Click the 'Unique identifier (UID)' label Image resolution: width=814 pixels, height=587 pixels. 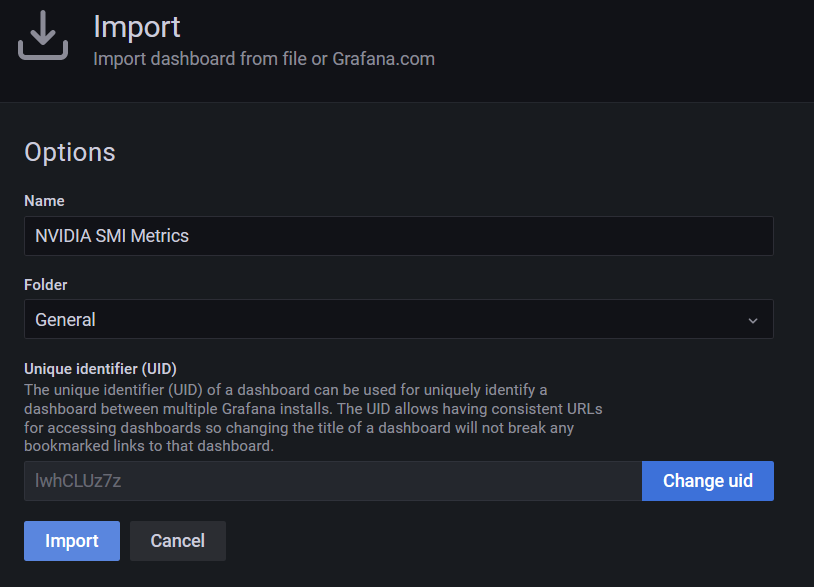click(x=100, y=368)
